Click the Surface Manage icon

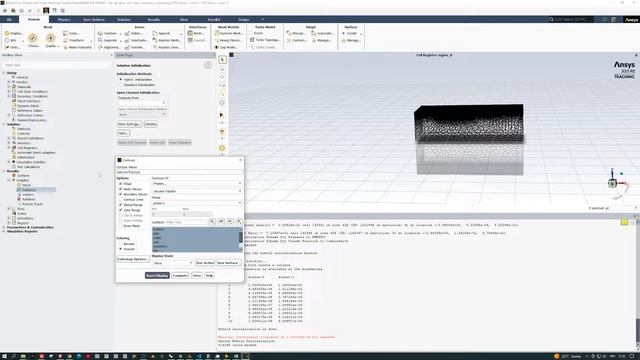click(344, 40)
